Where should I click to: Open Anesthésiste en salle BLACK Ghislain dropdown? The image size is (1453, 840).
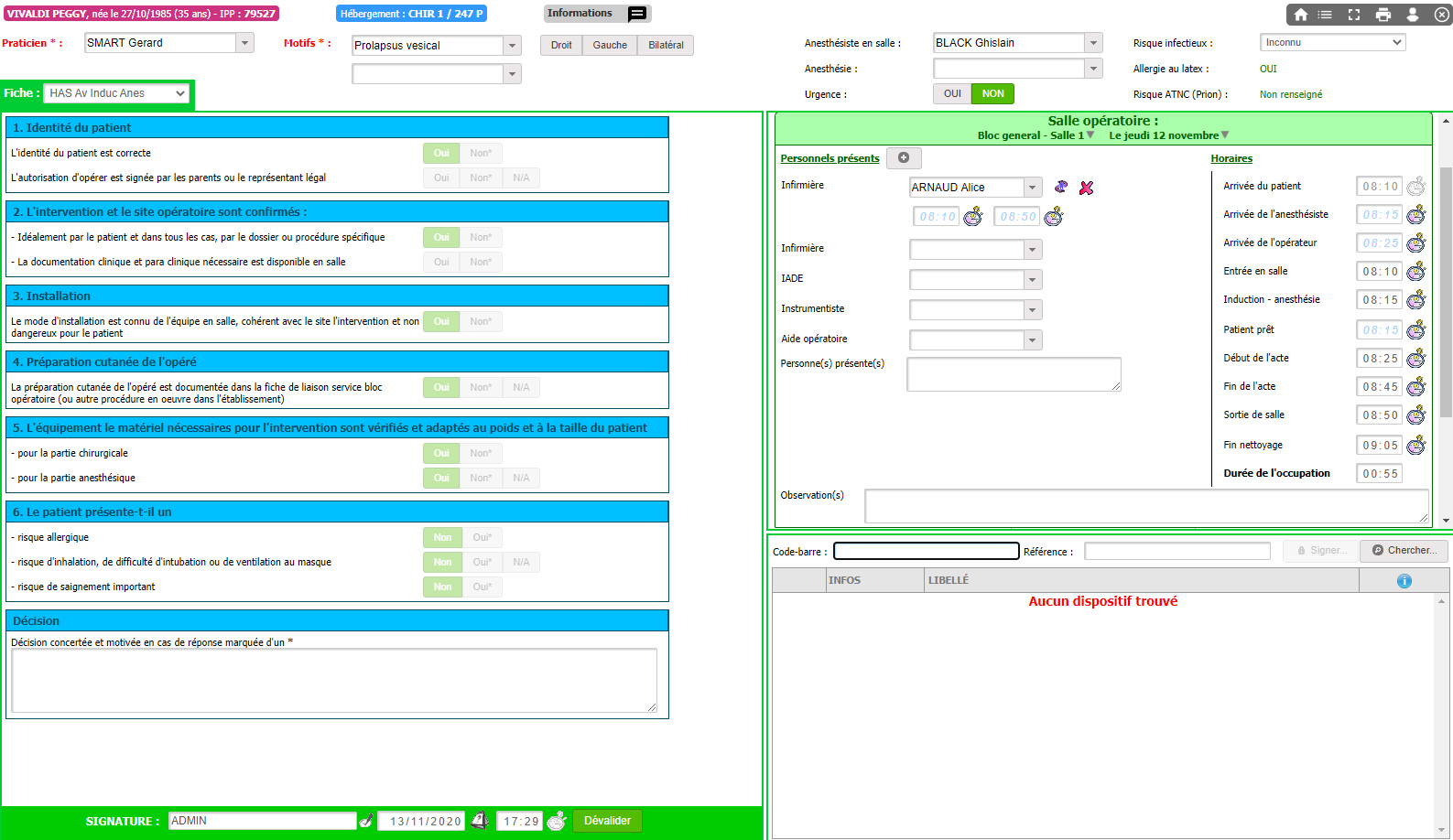coord(1093,43)
